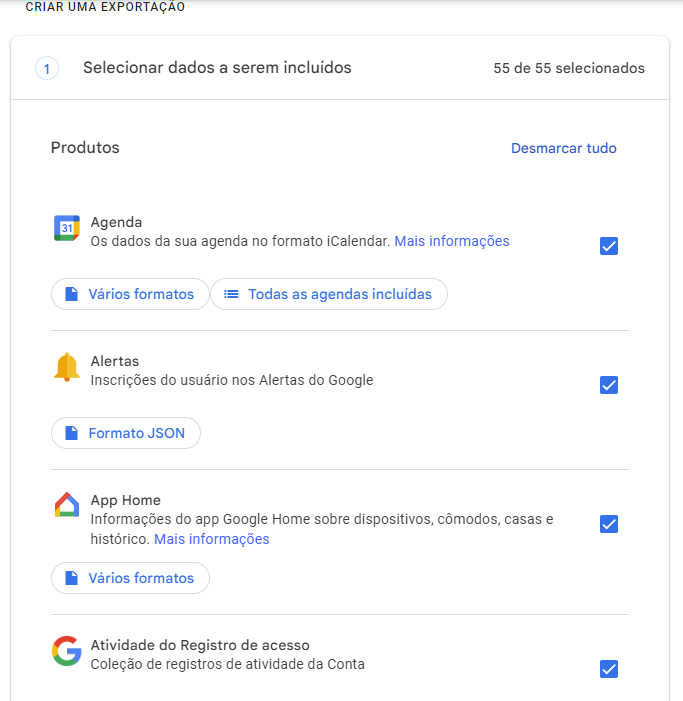Click the file icon in Formato JSON

(72, 433)
